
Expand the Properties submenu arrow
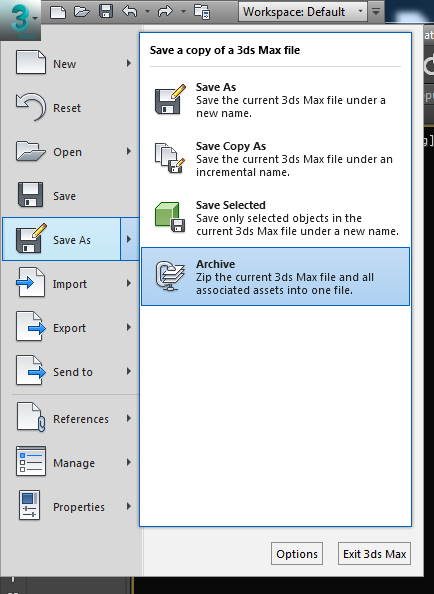(x=129, y=506)
